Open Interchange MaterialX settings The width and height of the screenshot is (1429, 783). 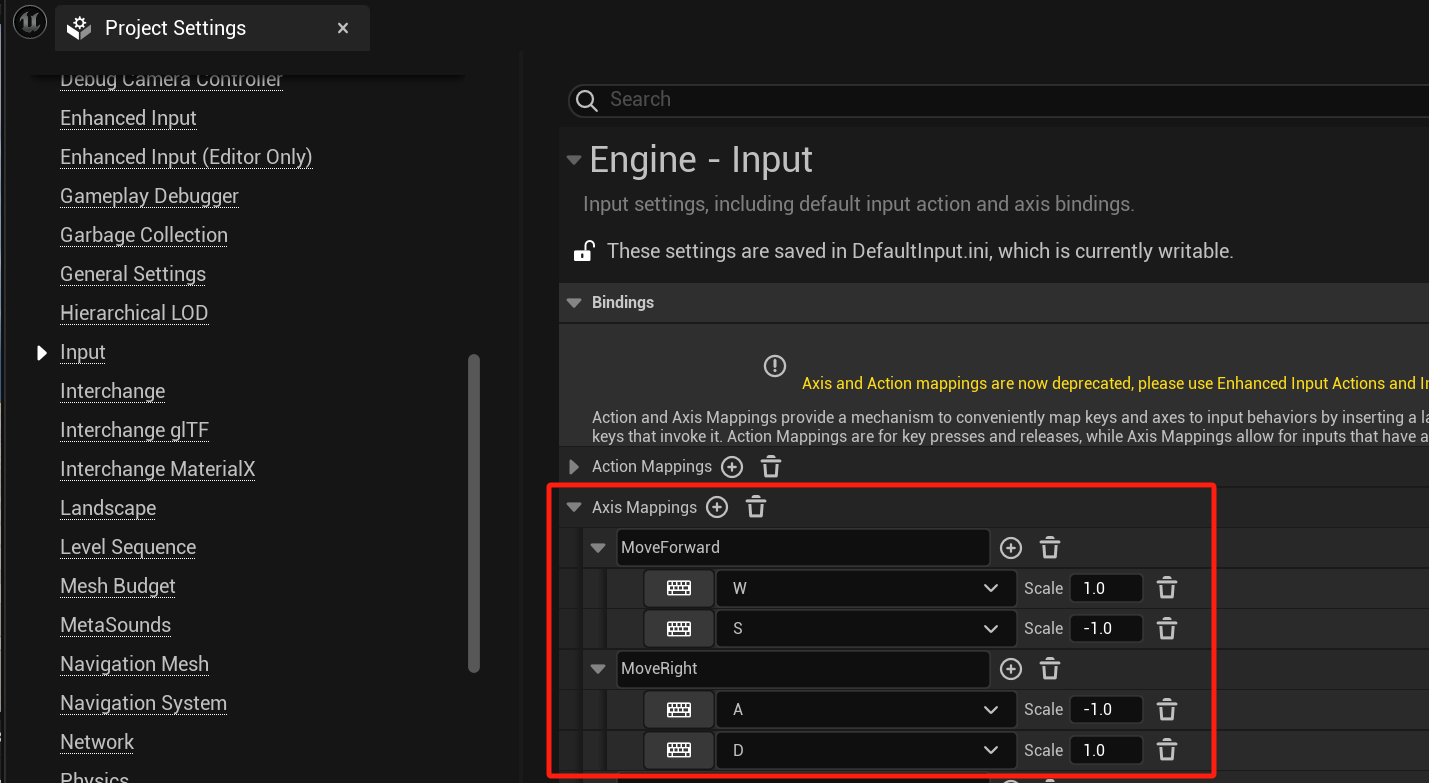click(158, 469)
